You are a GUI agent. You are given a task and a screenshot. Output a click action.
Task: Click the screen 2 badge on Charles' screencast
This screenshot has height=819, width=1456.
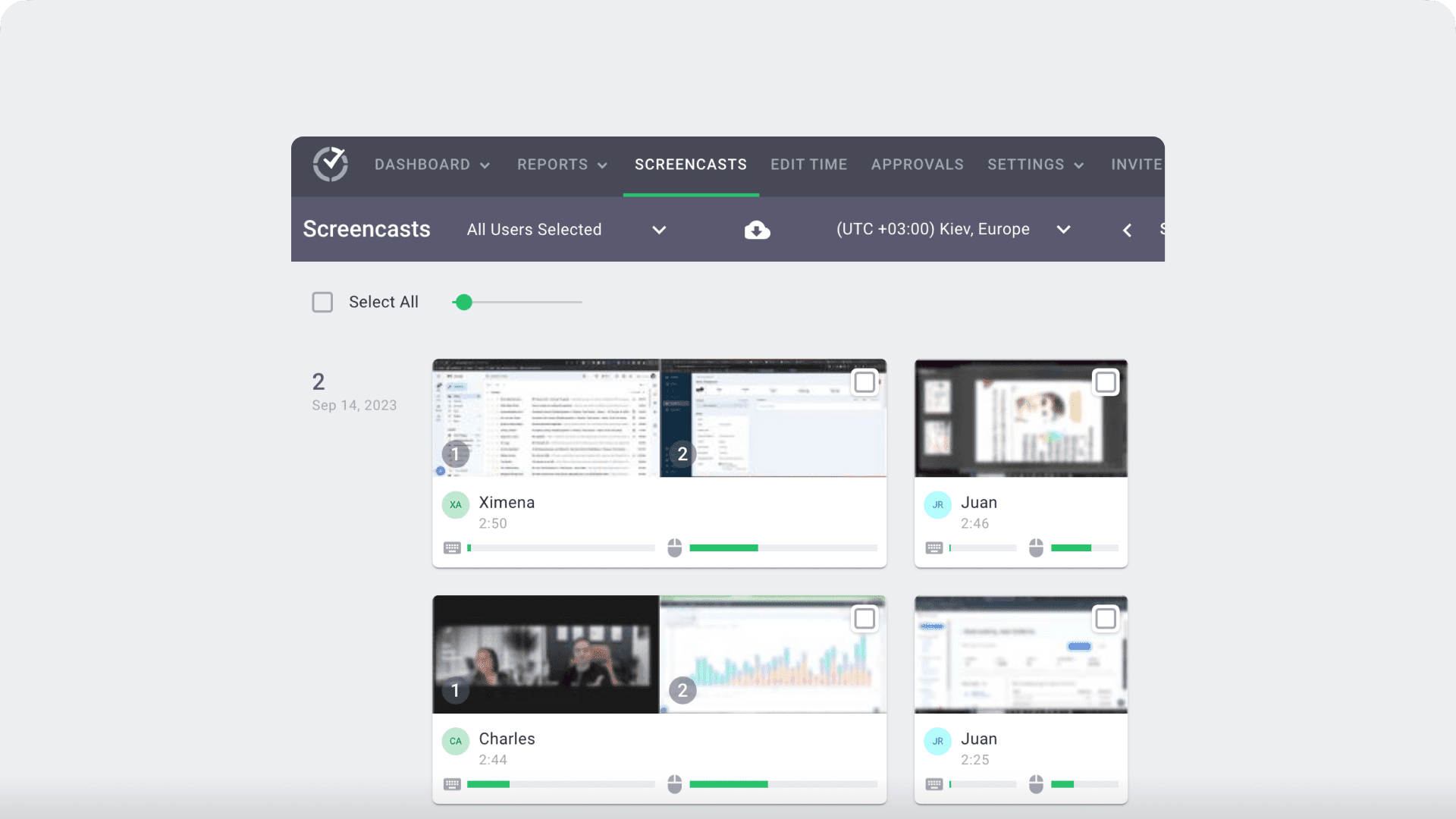coord(682,690)
